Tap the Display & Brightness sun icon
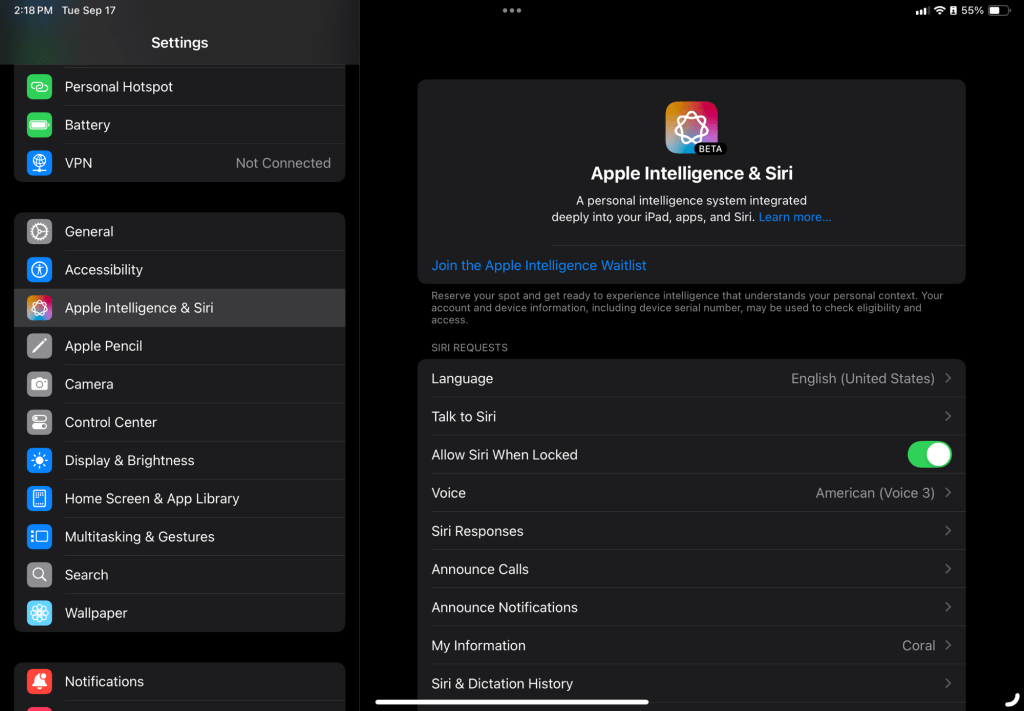 (x=39, y=461)
